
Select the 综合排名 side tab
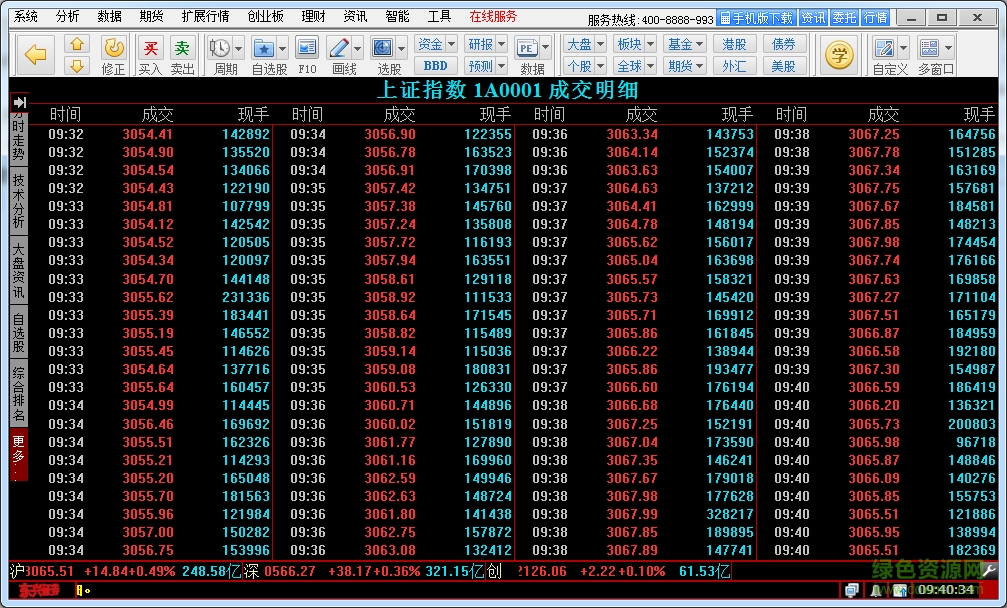[19, 394]
